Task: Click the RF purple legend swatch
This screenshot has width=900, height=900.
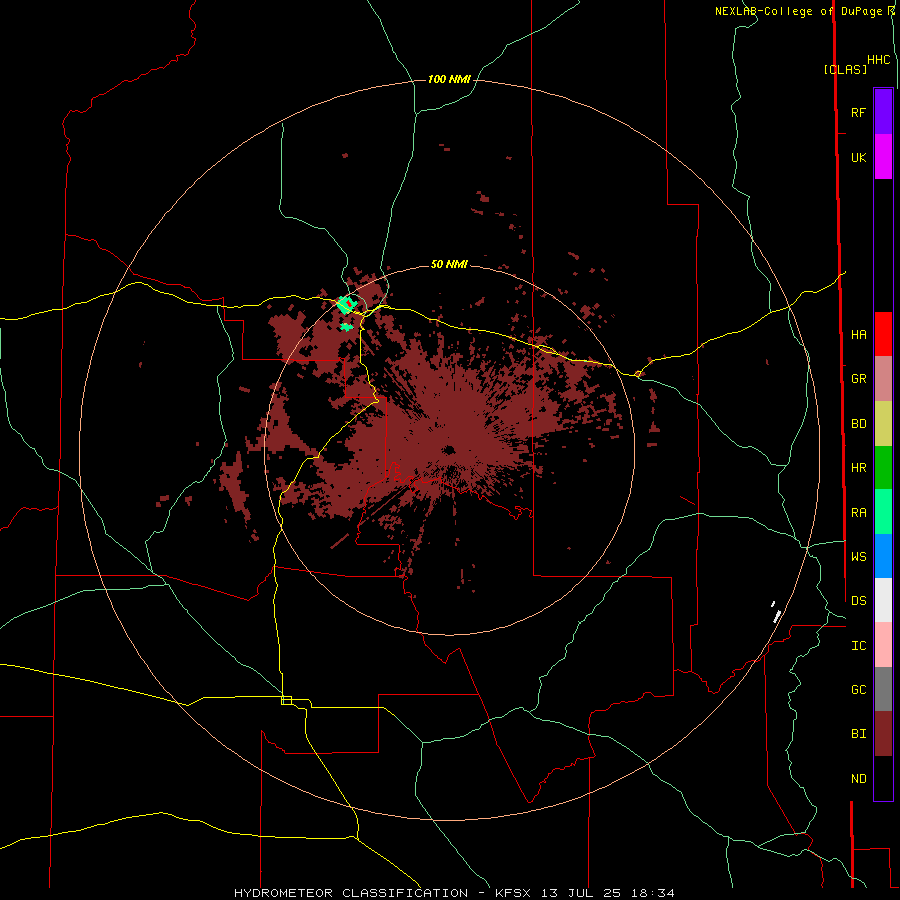Action: (883, 112)
